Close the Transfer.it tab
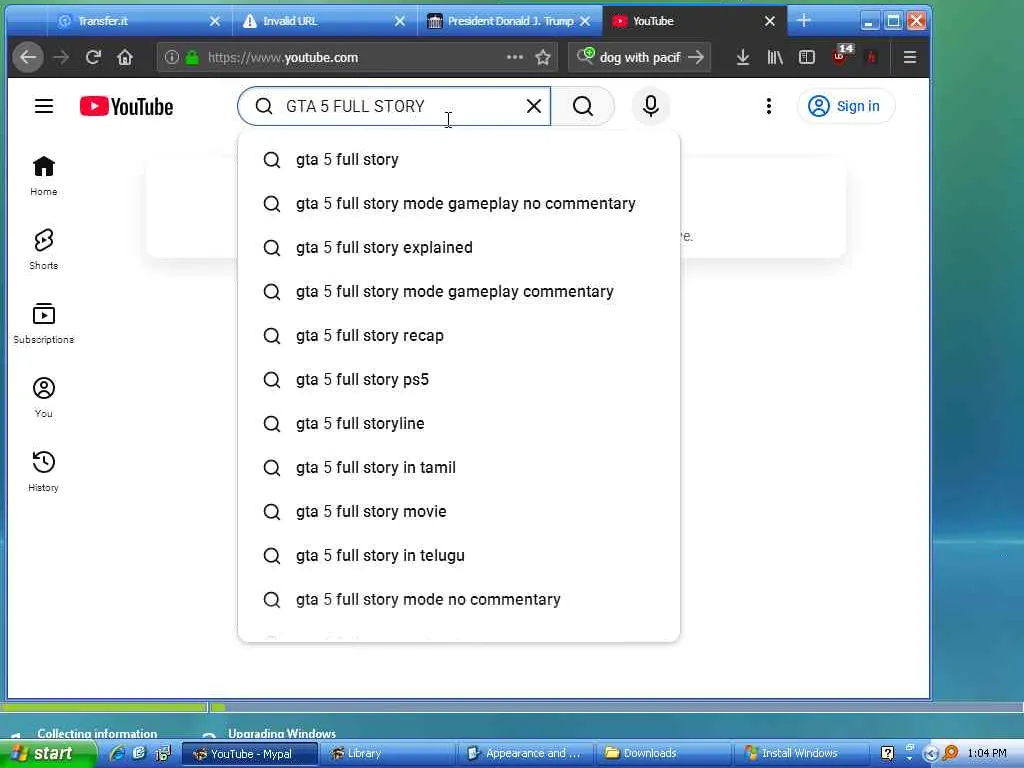The width and height of the screenshot is (1024, 768). click(214, 22)
